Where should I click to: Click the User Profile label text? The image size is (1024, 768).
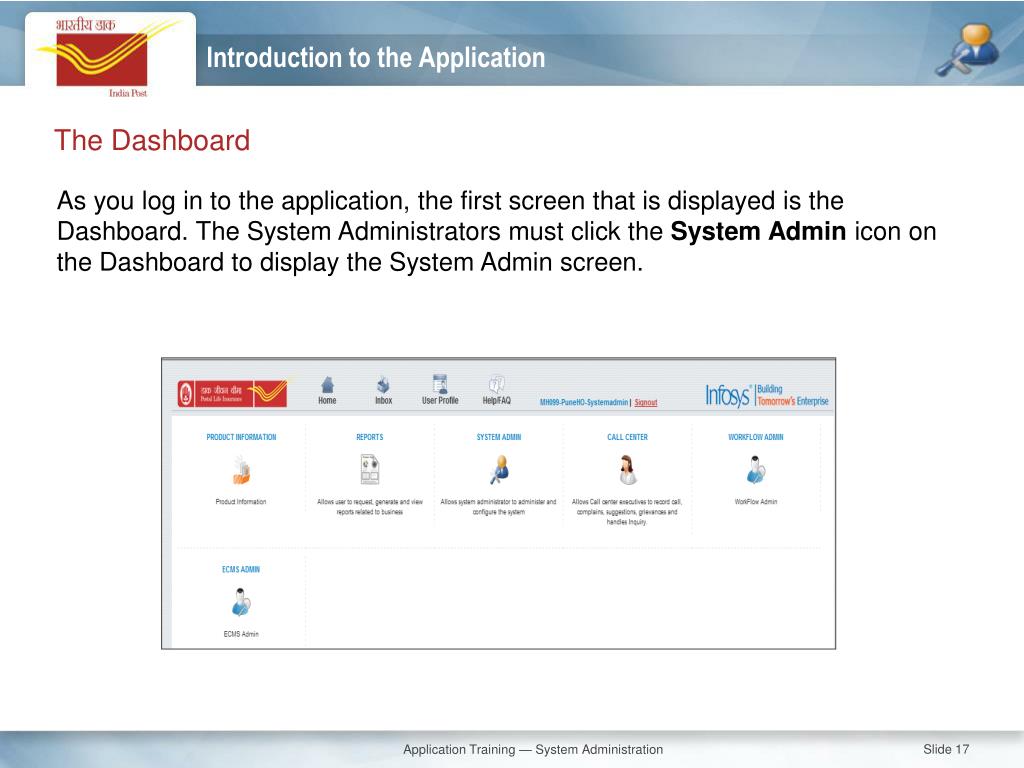(440, 400)
